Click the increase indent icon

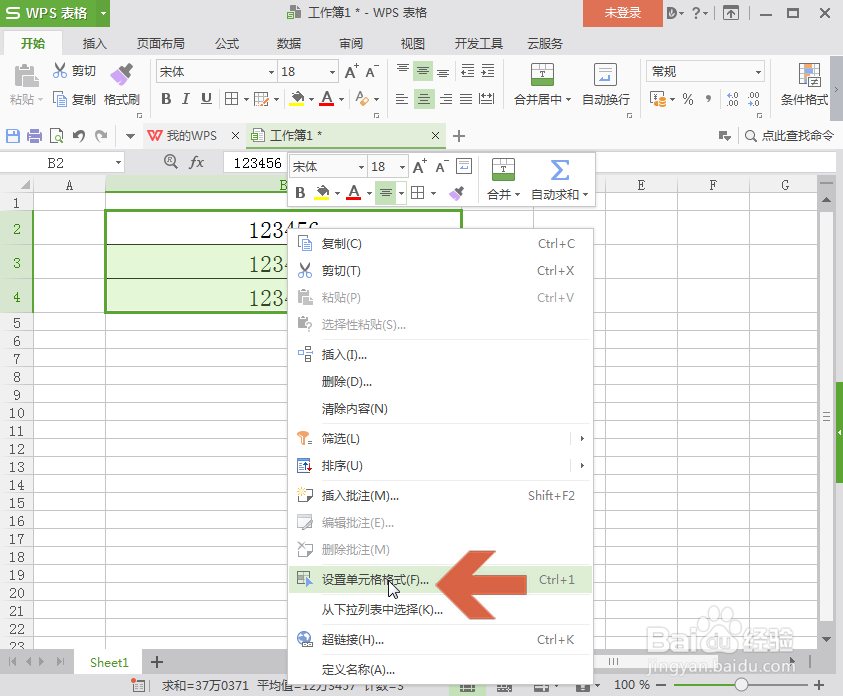488,70
